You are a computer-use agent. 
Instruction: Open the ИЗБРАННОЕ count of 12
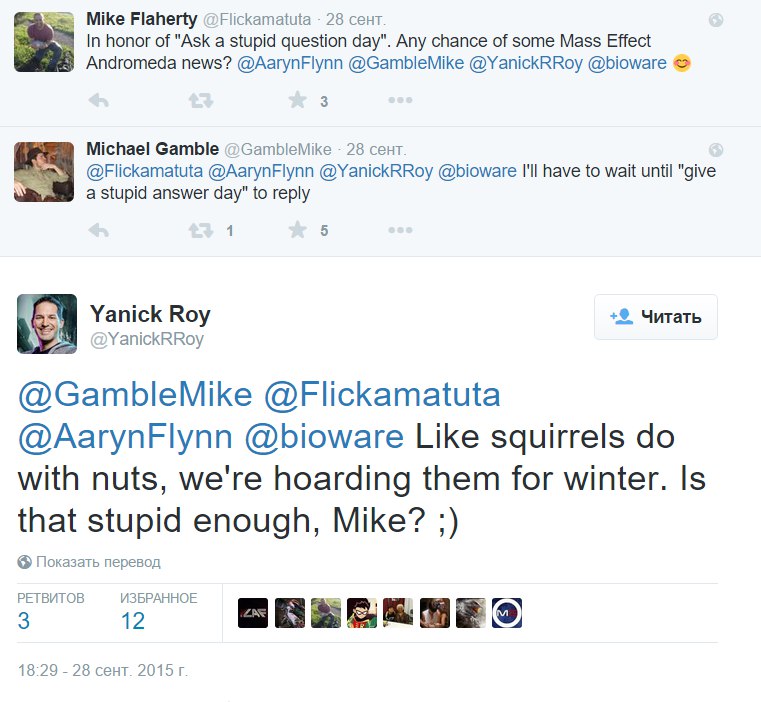click(x=132, y=620)
